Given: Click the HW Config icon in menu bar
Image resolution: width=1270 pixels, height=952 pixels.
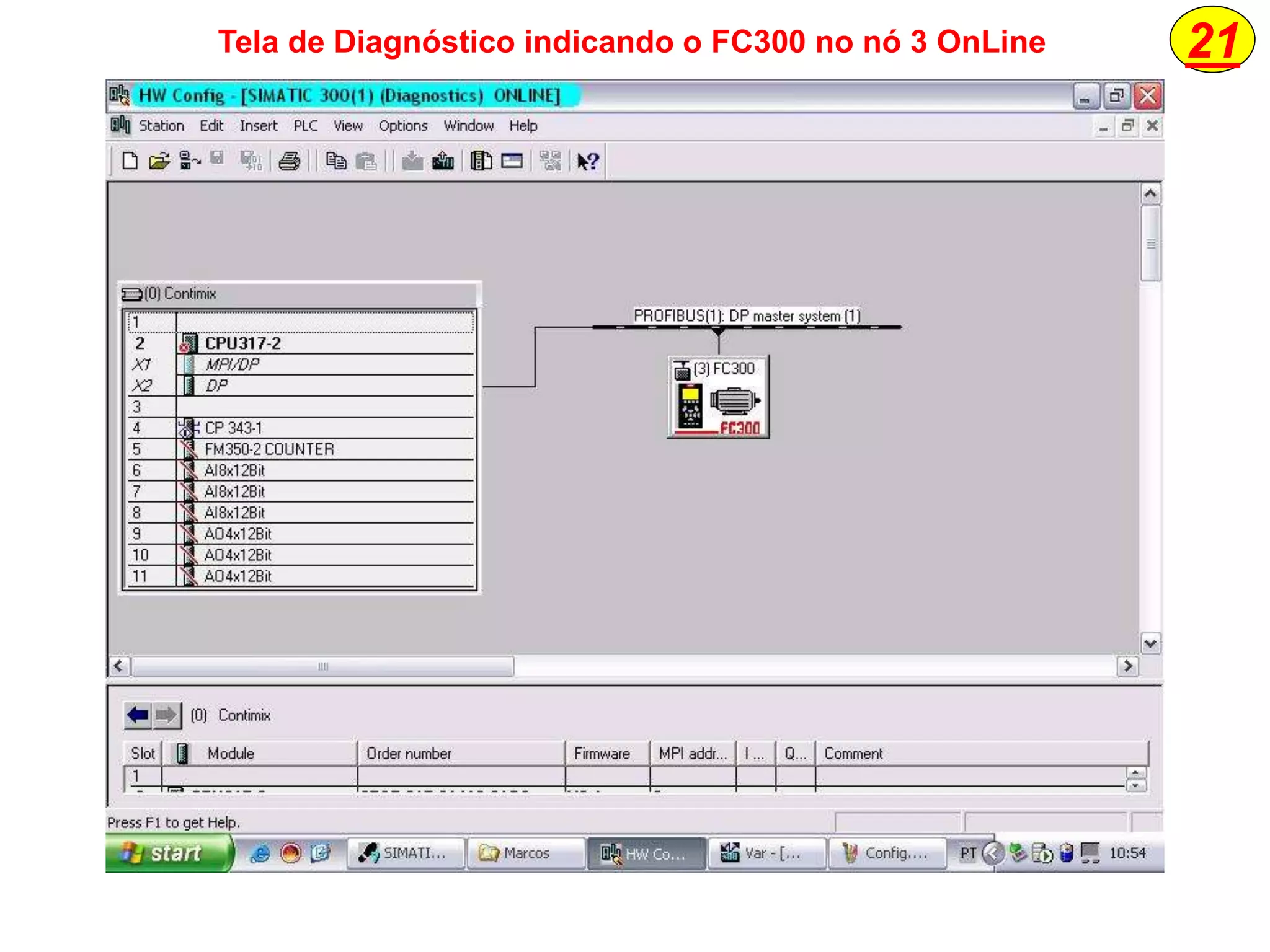Looking at the screenshot, I should click(x=120, y=125).
